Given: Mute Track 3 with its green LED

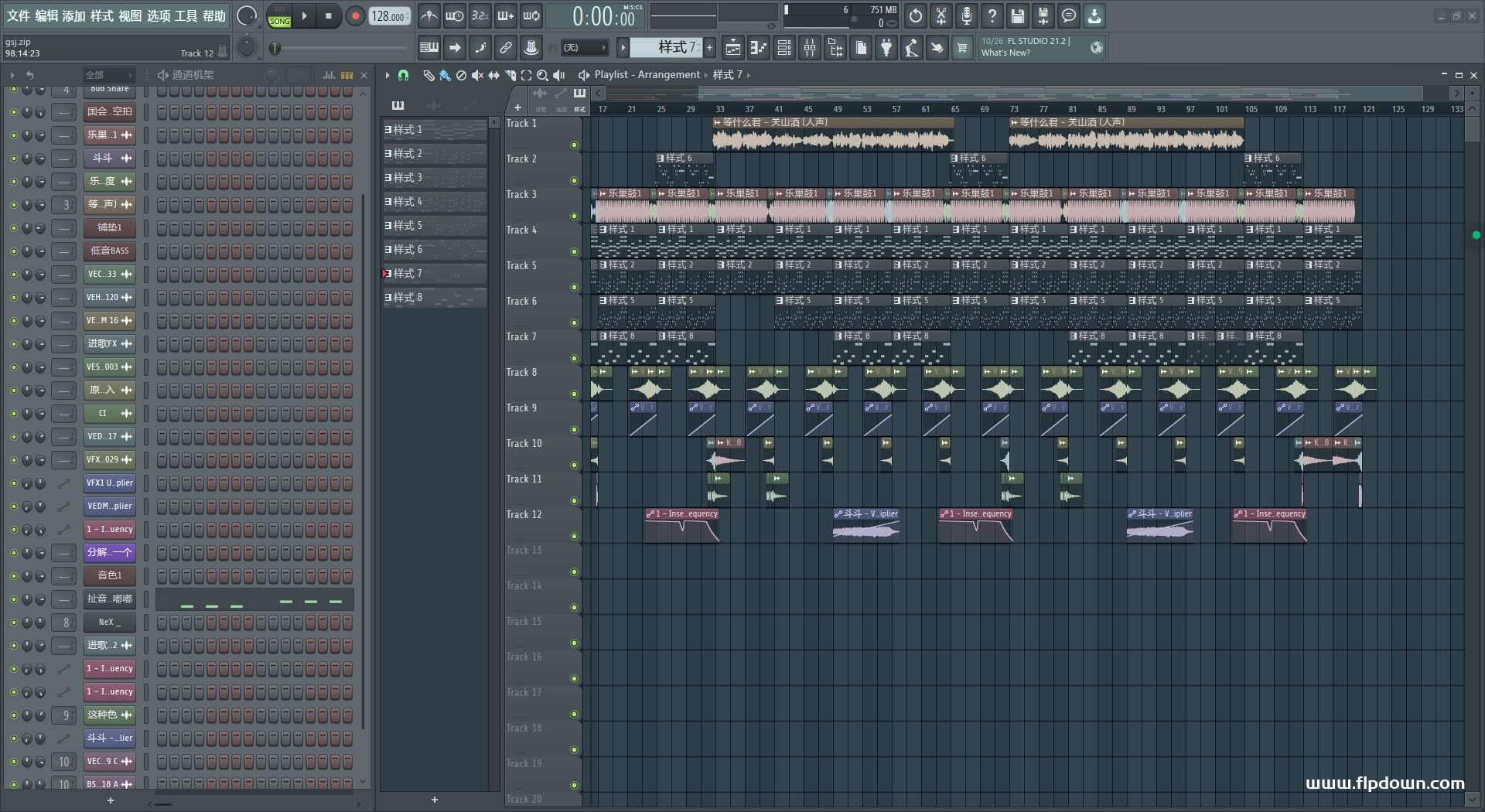Looking at the screenshot, I should point(574,216).
